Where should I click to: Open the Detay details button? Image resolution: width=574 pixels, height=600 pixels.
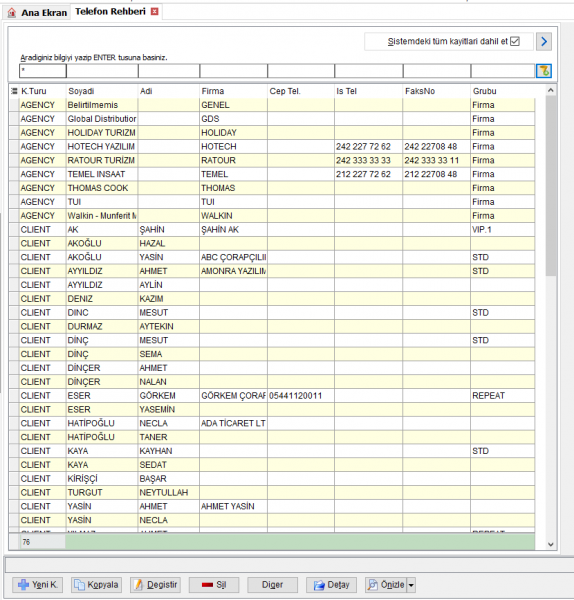point(331,585)
